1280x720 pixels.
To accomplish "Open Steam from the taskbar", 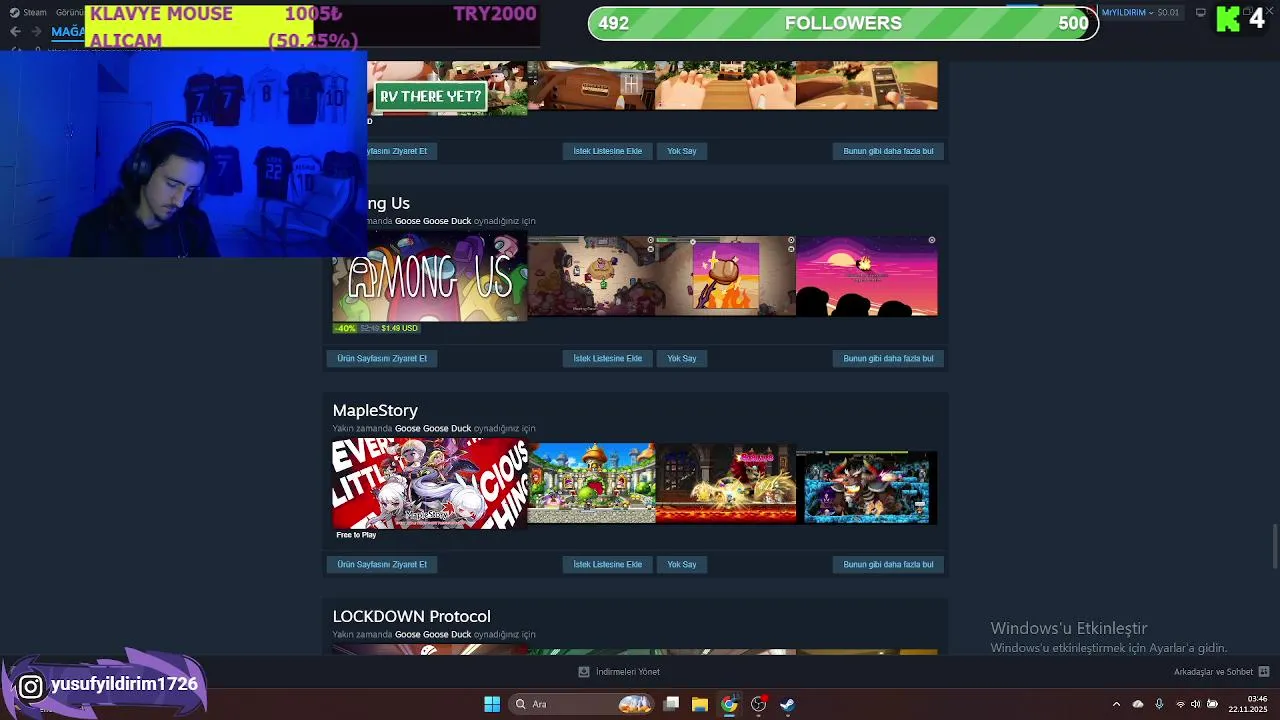I will 788,704.
